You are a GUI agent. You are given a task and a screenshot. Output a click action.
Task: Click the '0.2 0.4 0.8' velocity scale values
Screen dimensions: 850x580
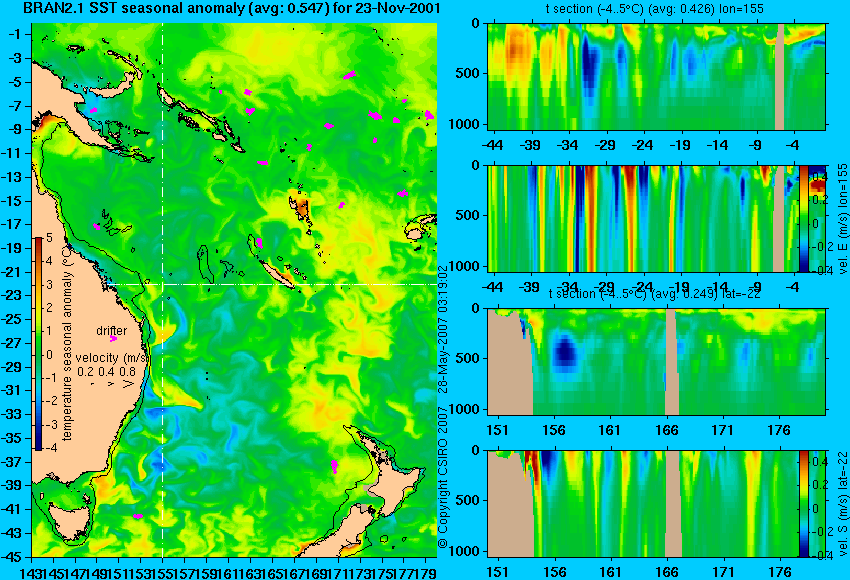coord(107,372)
